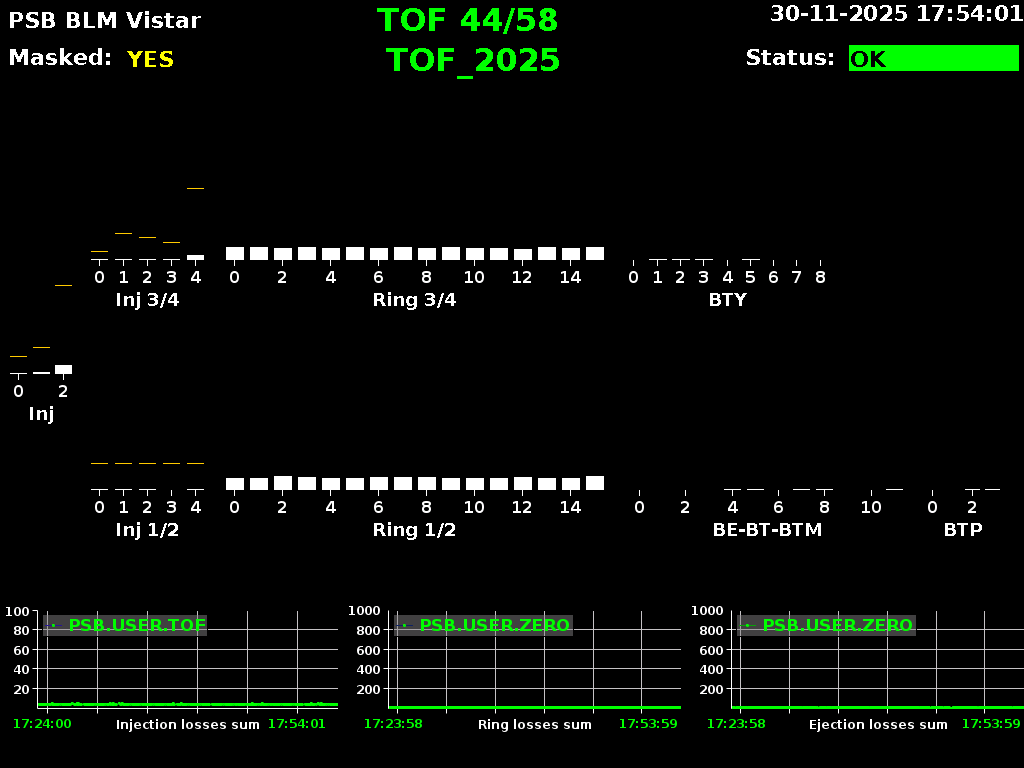Click the yellow loss marker above Inj 3/4 monitor 4
Image resolution: width=1024 pixels, height=768 pixels.
(196, 186)
